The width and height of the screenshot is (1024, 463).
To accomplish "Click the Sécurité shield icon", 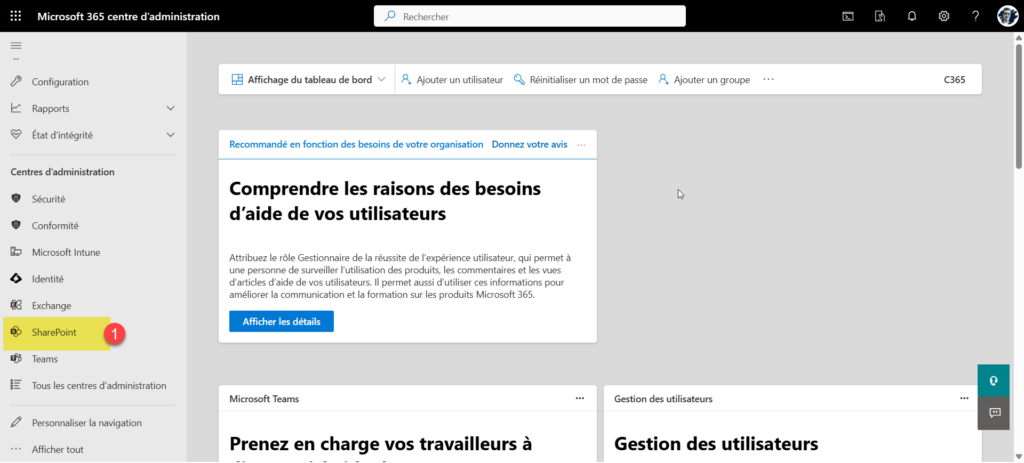I will click(x=16, y=199).
